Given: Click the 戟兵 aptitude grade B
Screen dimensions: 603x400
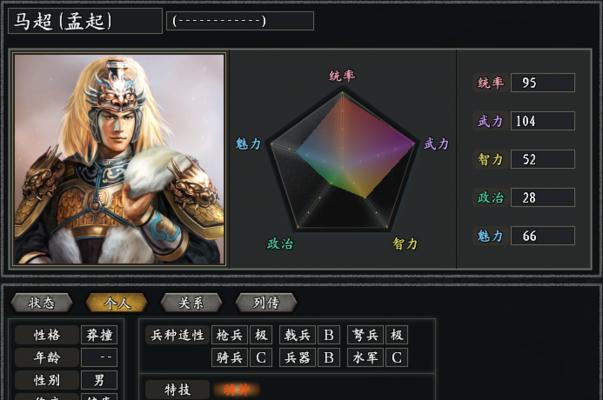Looking at the screenshot, I should coord(329,335).
